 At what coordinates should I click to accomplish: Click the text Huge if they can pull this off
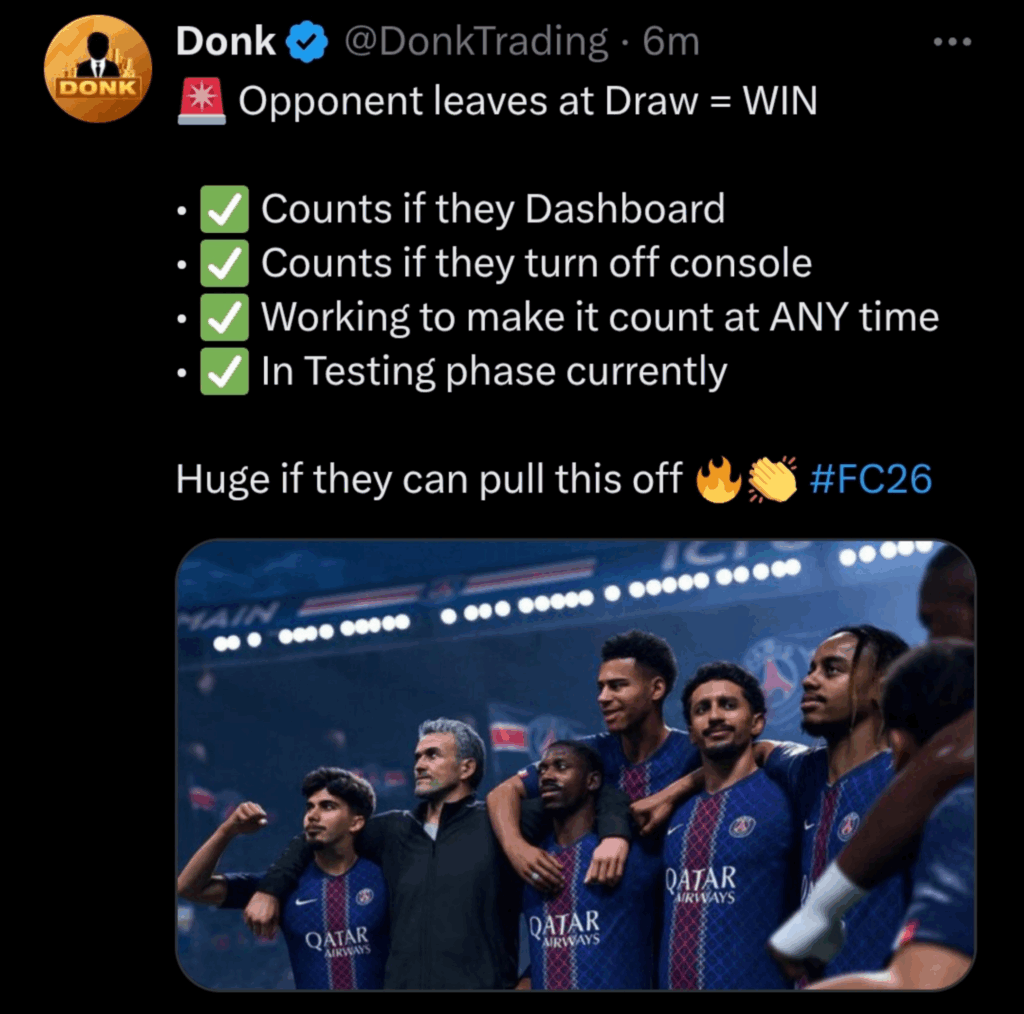[x=429, y=479]
